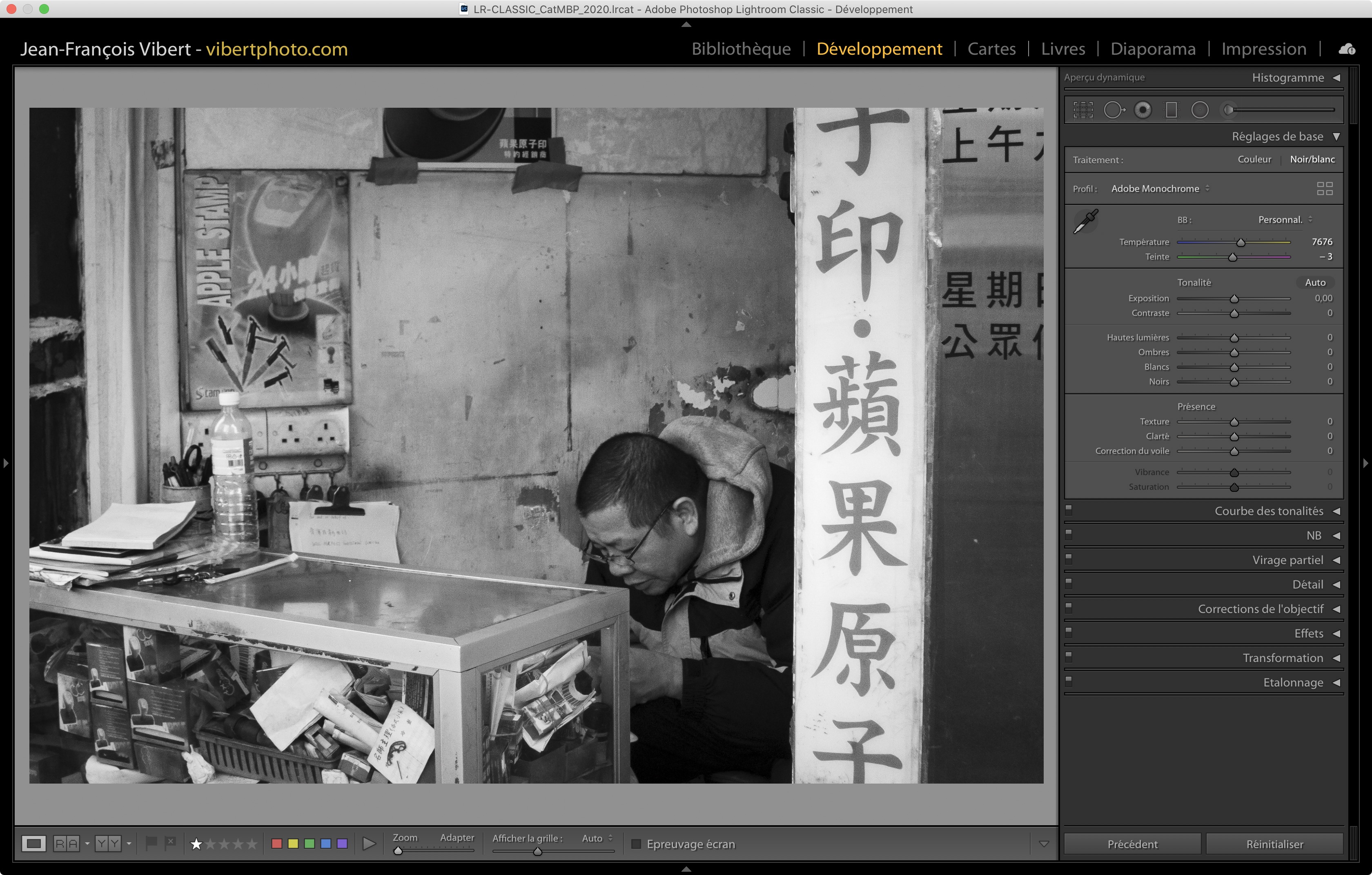Click the cloud sync status icon
The width and height of the screenshot is (1372, 875).
pos(1347,49)
